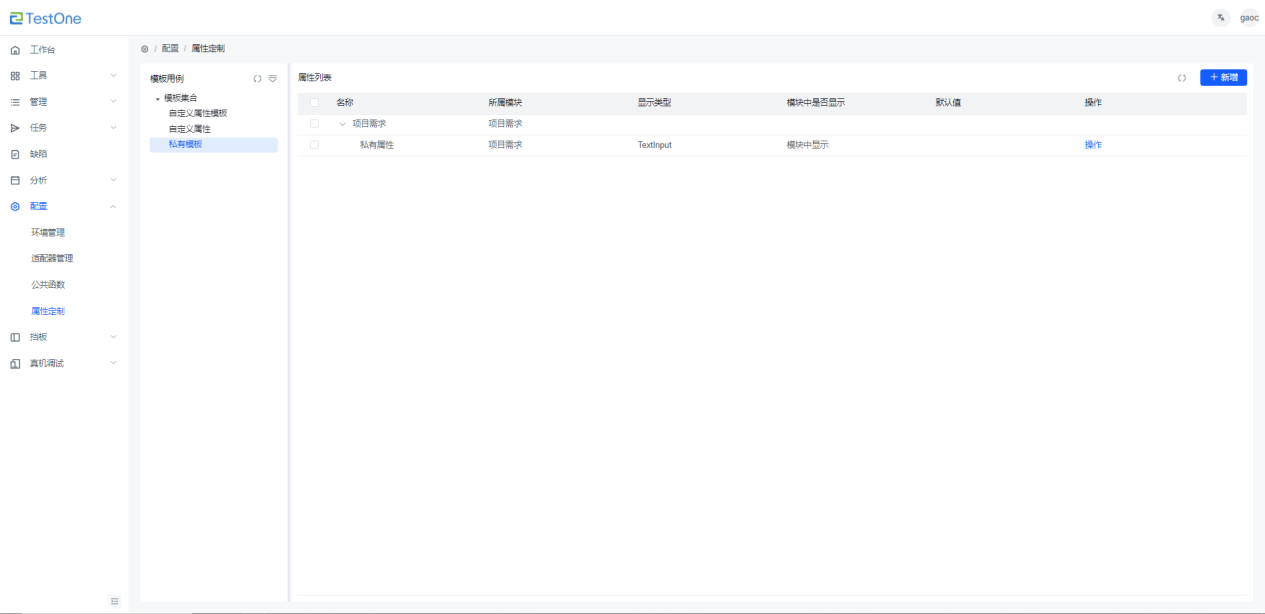
Task: Expand the 真机调试 sidebar menu chevron
Action: click(113, 363)
